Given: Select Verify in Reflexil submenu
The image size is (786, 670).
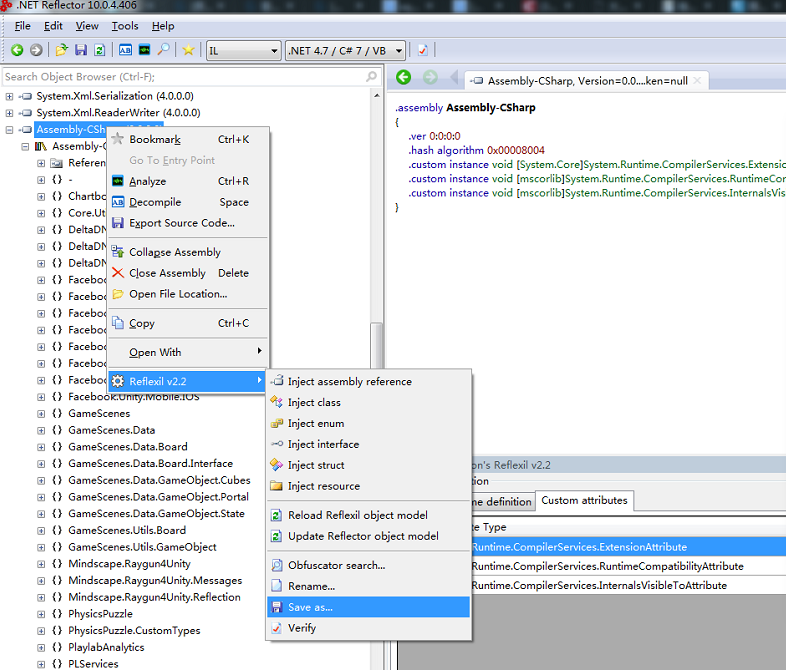Looking at the screenshot, I should coord(368,628).
